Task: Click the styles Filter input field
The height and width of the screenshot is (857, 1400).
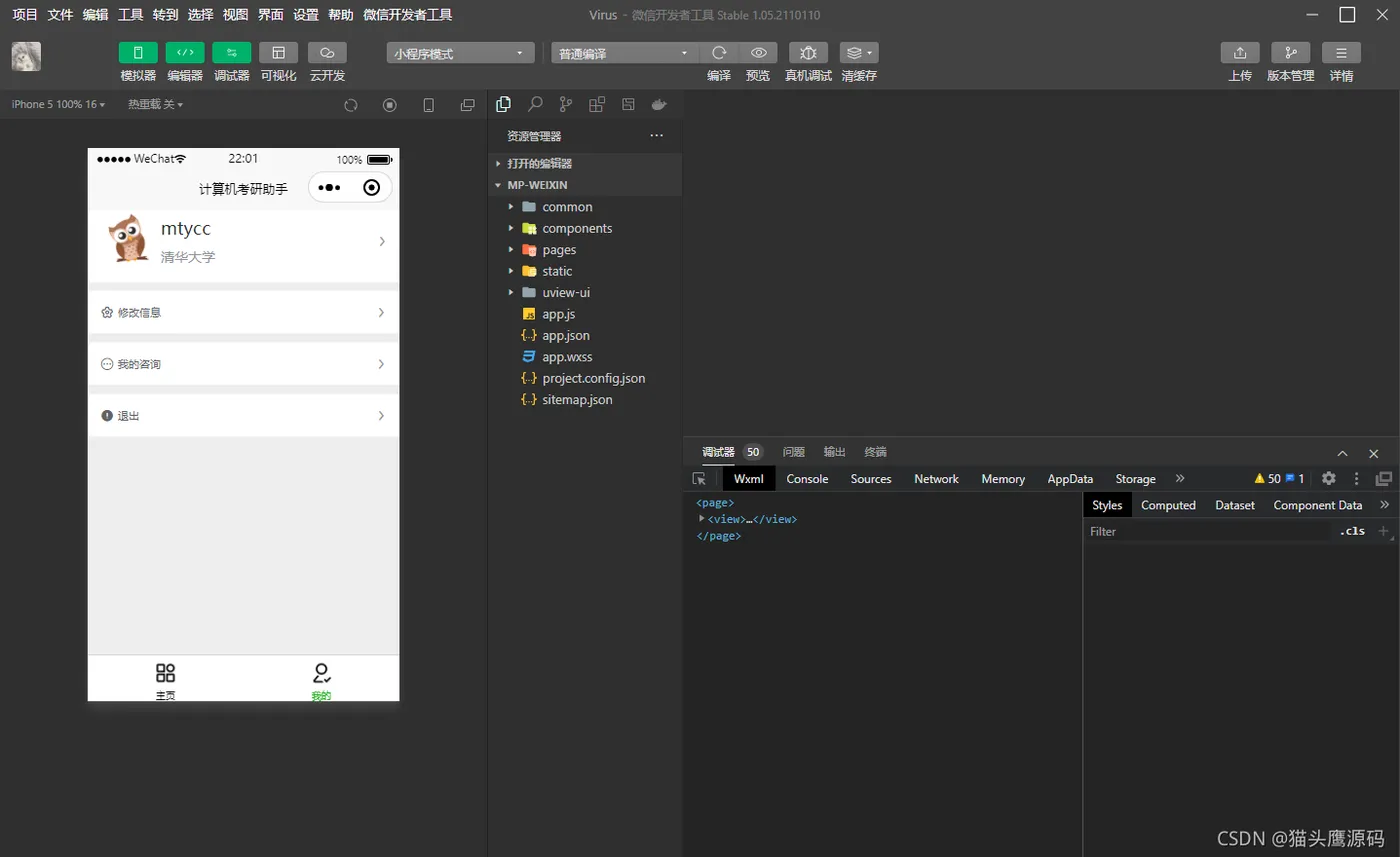Action: click(x=1208, y=531)
